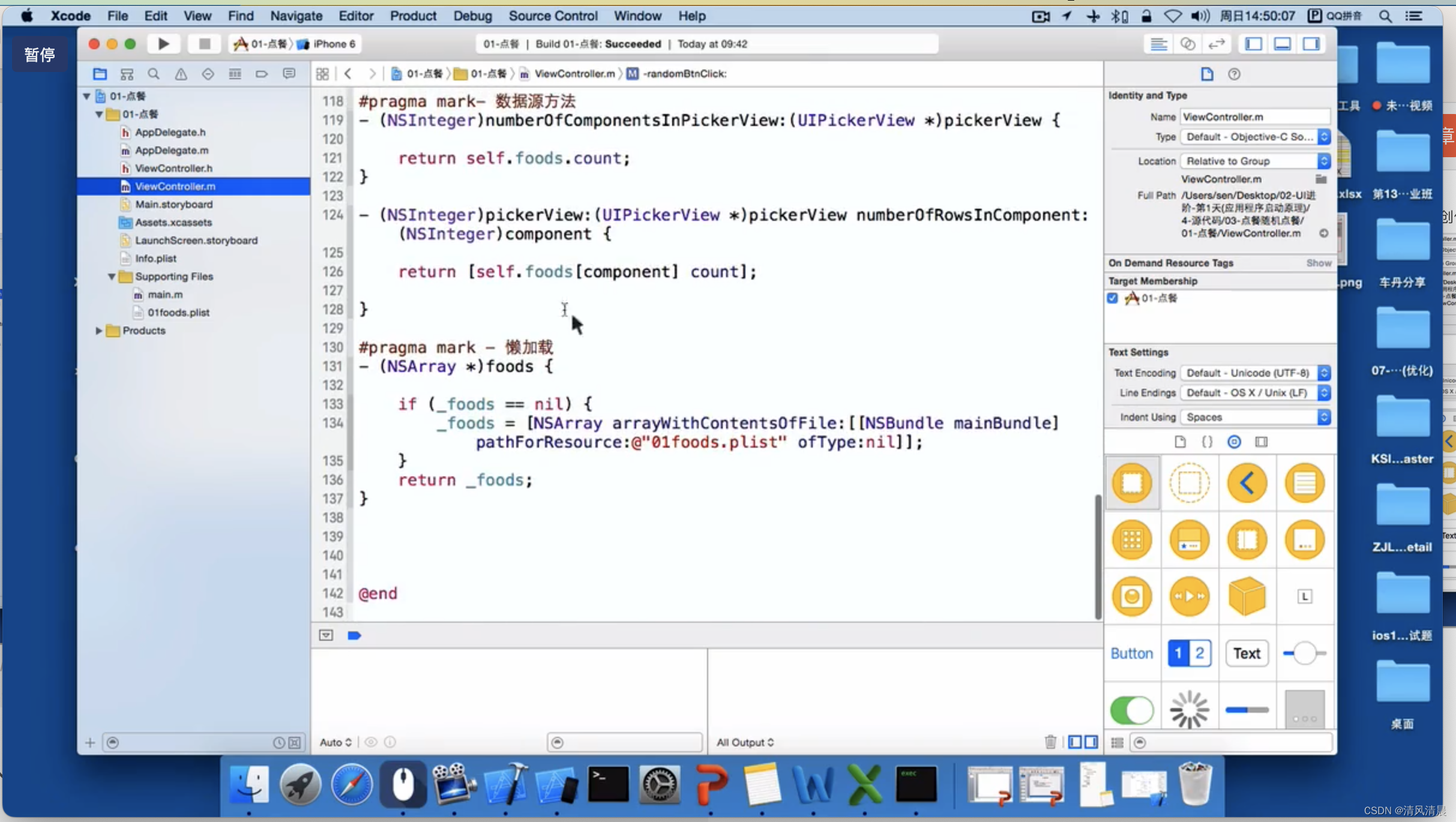Viewport: 1456px width, 822px height.
Task: Edit the file Name field ViewController.m
Action: point(1255,116)
